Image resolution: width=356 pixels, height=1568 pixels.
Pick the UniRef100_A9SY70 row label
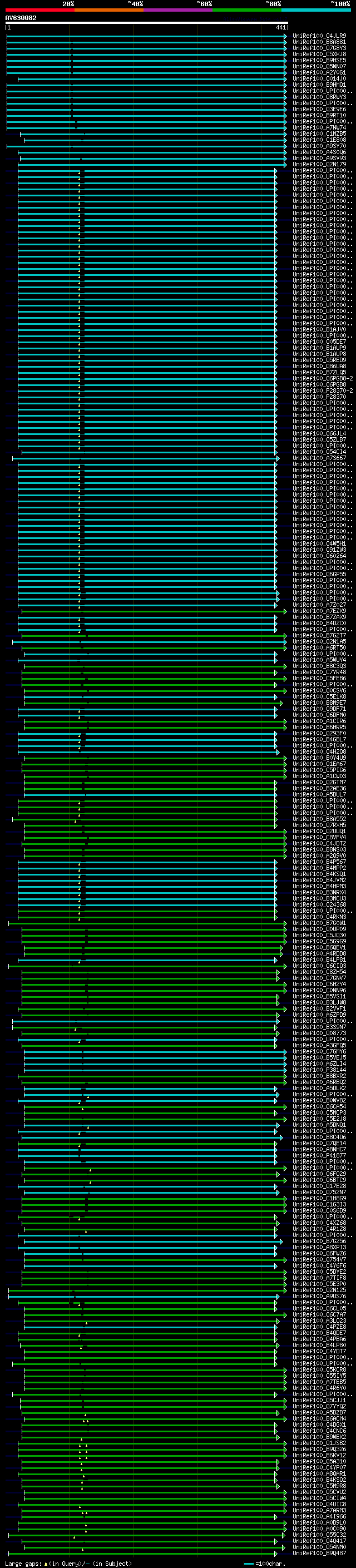[x=319, y=146]
